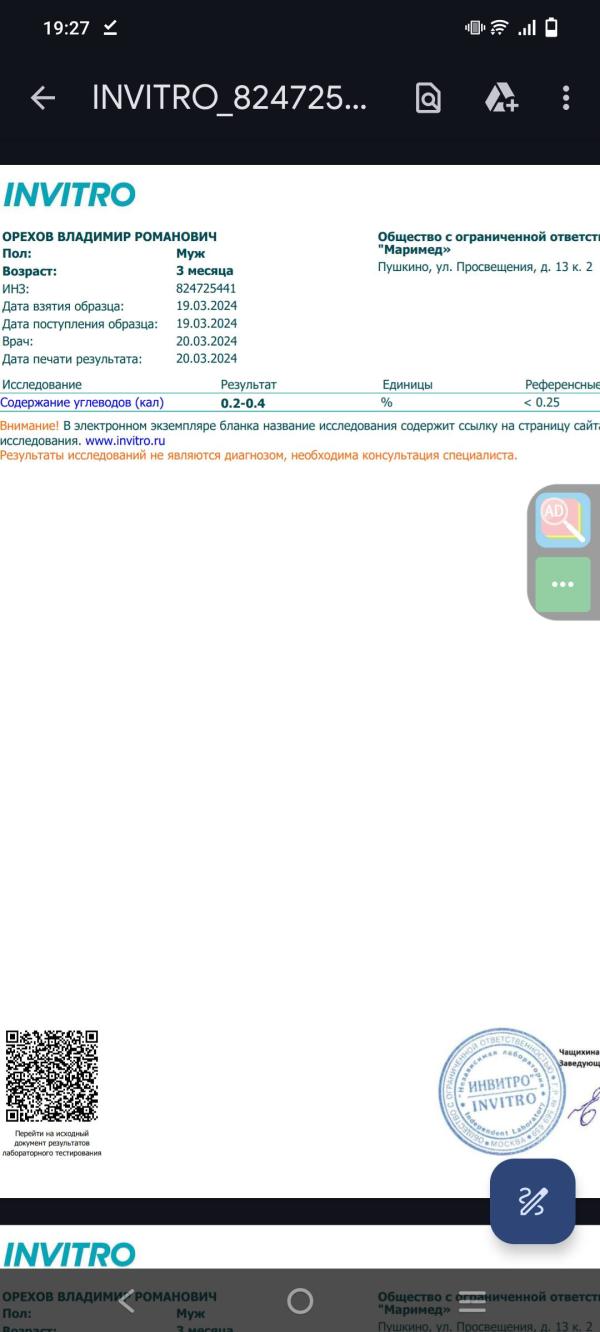The image size is (600, 1332).
Task: Tap the reference value < 0.25
Action: tap(541, 402)
